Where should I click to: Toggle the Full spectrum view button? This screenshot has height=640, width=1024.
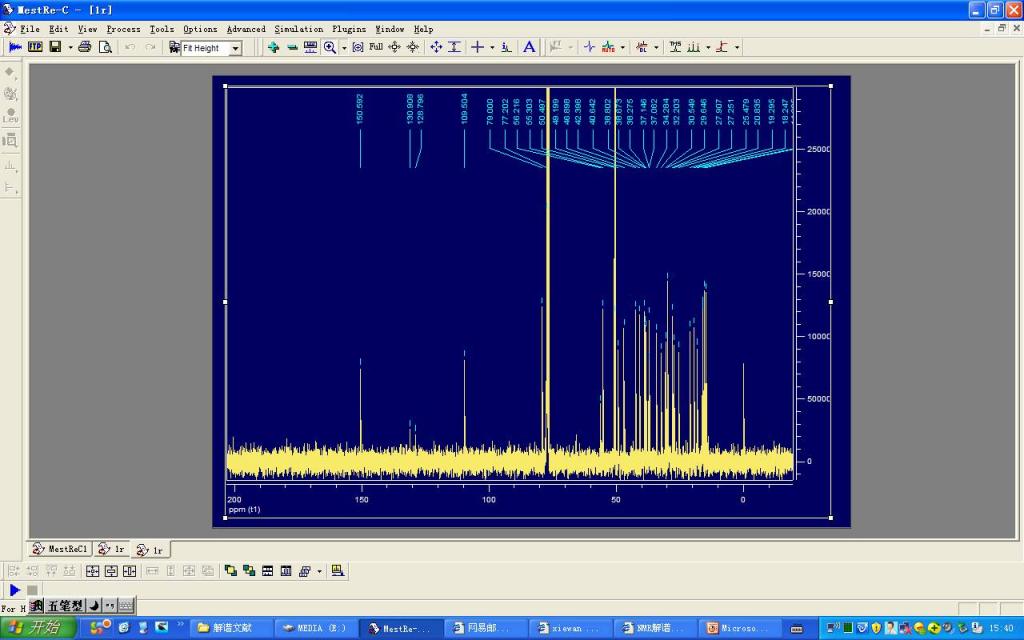pyautogui.click(x=376, y=47)
